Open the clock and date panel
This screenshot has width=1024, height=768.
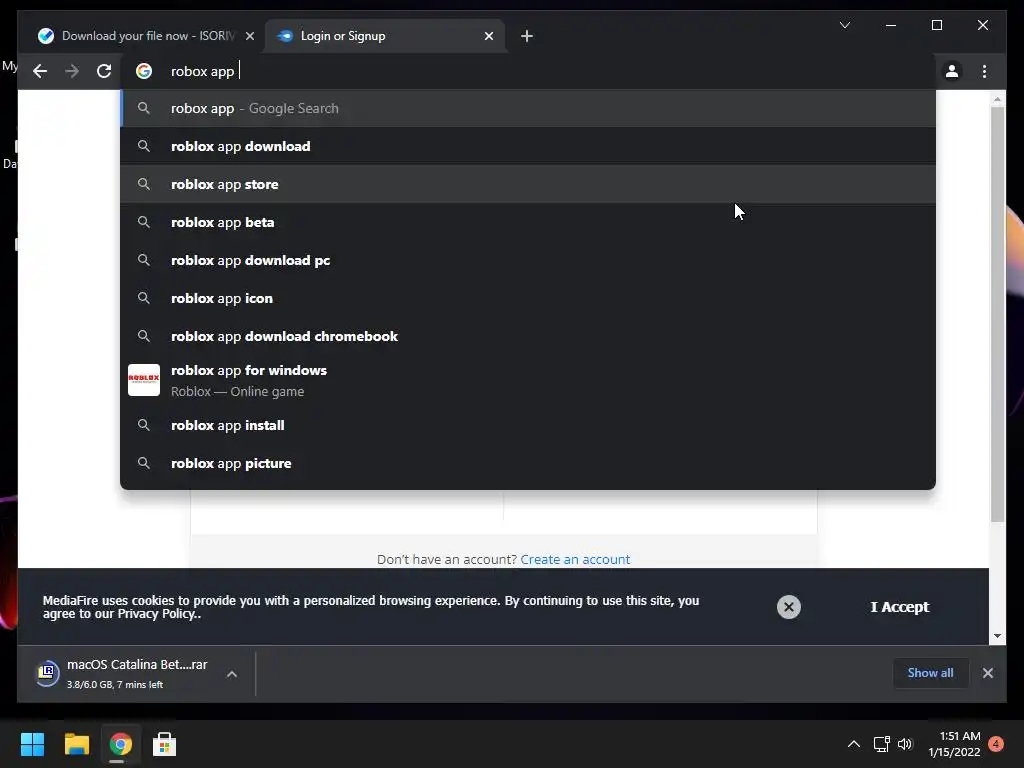[x=954, y=744]
